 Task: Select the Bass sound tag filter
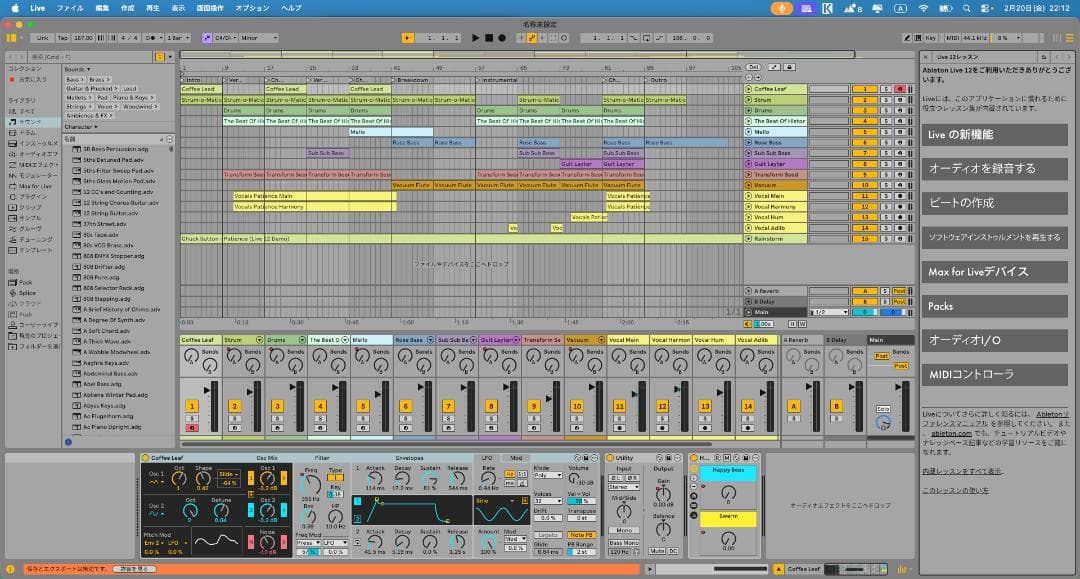(x=74, y=80)
